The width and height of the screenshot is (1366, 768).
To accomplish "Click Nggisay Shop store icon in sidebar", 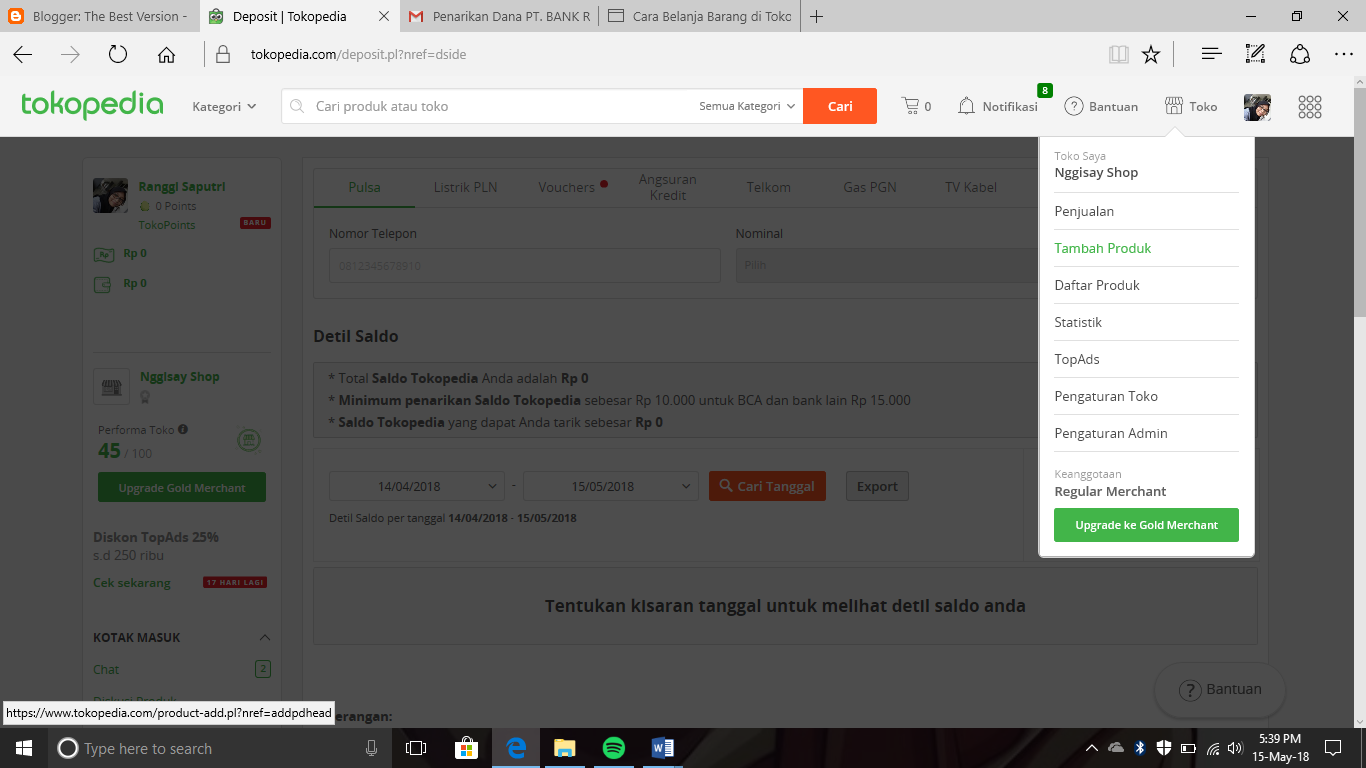I will (x=111, y=386).
